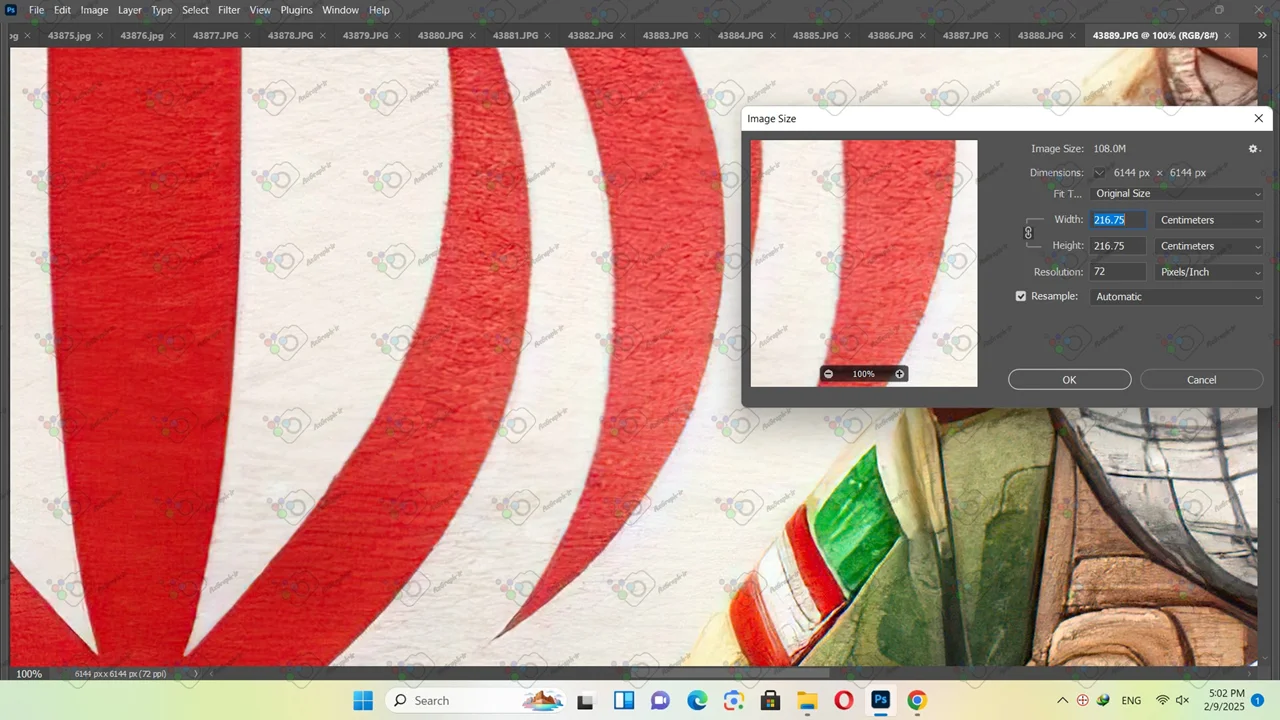The image size is (1280, 720).
Task: Show more document tabs via double-arrow icon
Action: coord(1261,35)
